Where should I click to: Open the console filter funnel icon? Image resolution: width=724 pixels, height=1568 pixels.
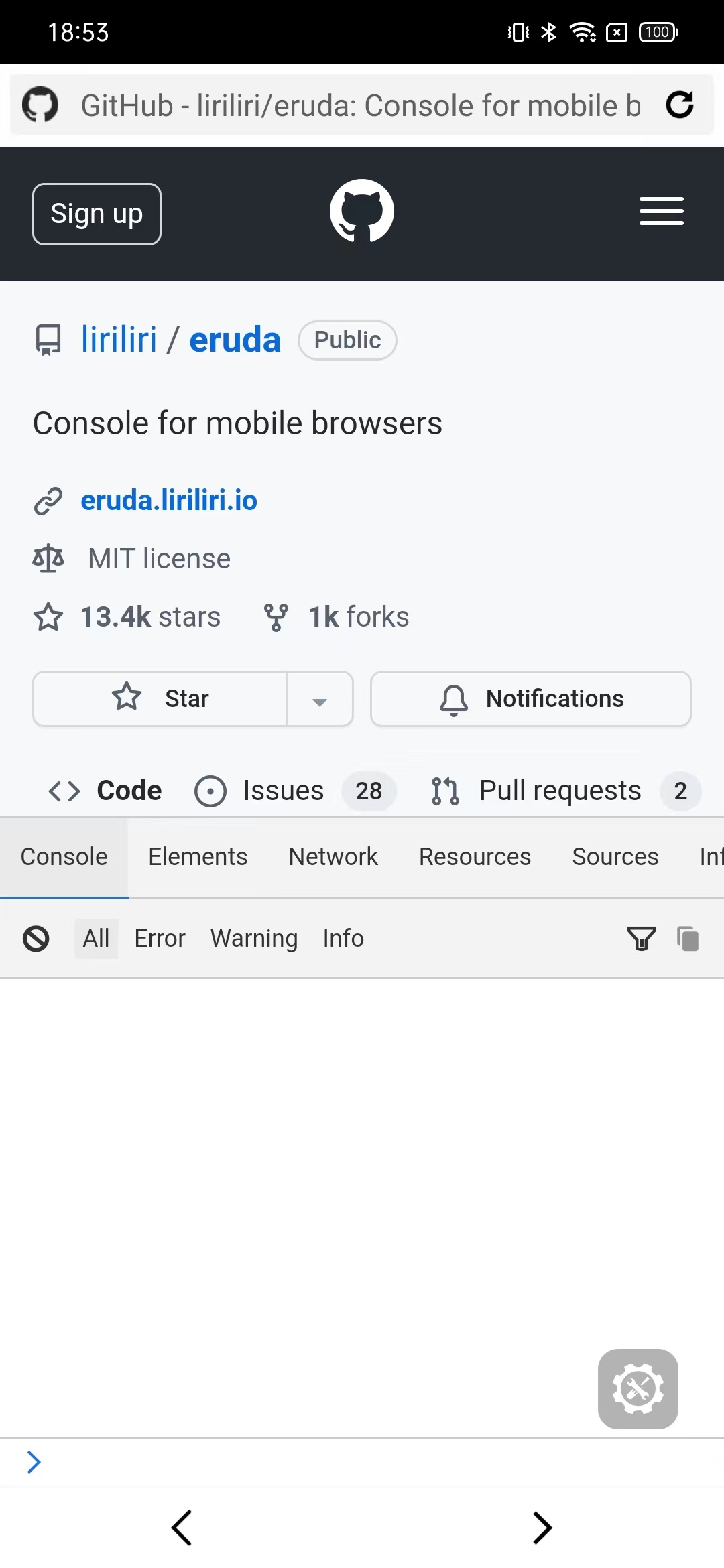(641, 938)
